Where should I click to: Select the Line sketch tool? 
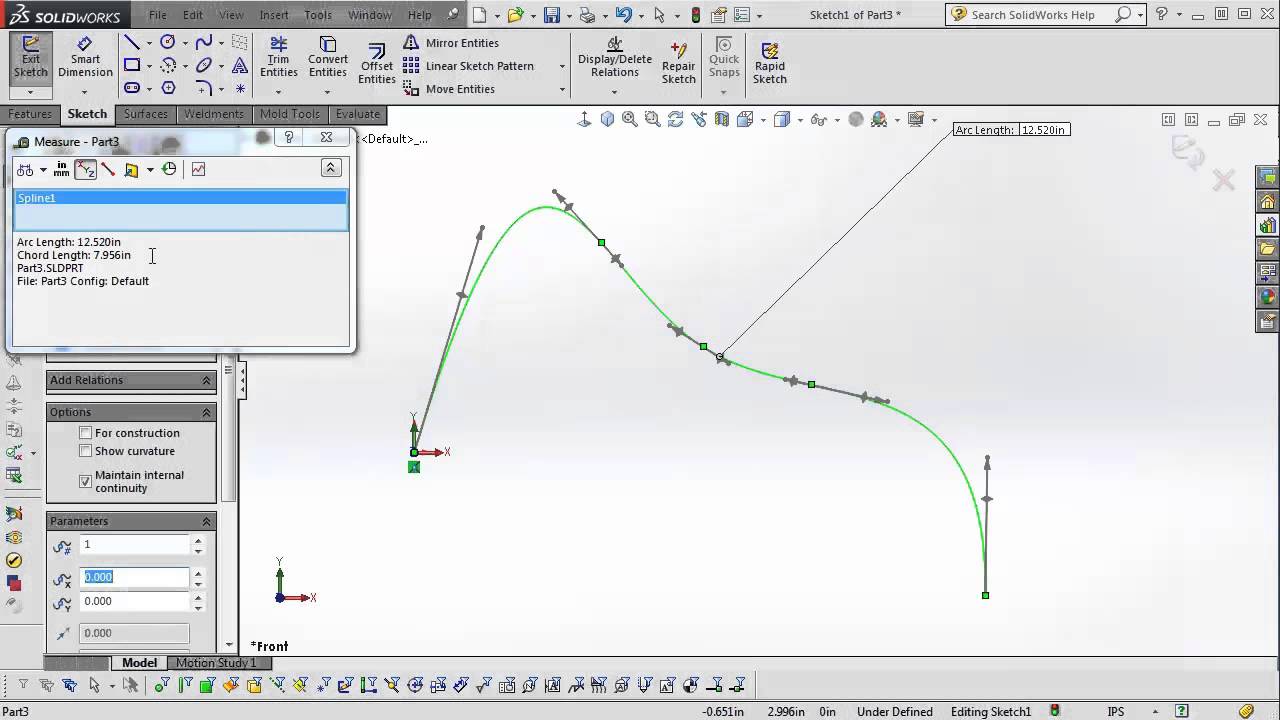pos(131,42)
